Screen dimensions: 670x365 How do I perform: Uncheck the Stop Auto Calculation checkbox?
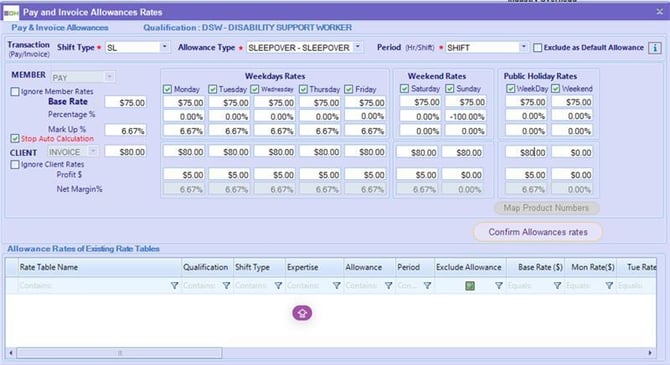(15, 138)
